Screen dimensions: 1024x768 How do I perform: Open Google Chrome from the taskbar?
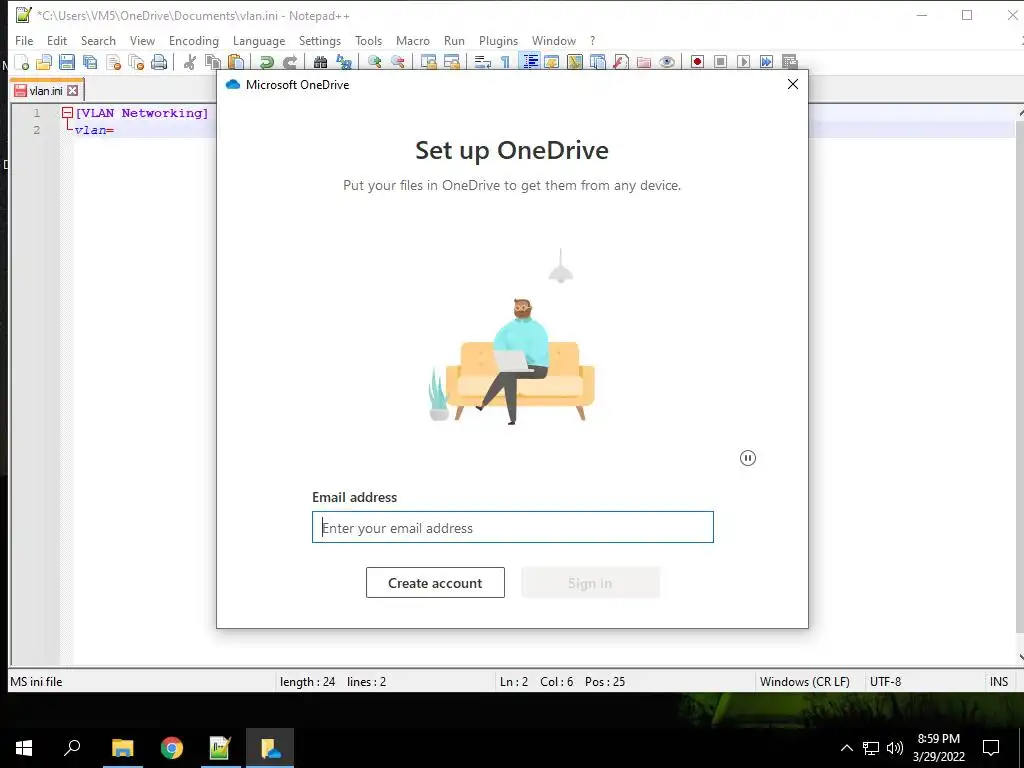[172, 748]
